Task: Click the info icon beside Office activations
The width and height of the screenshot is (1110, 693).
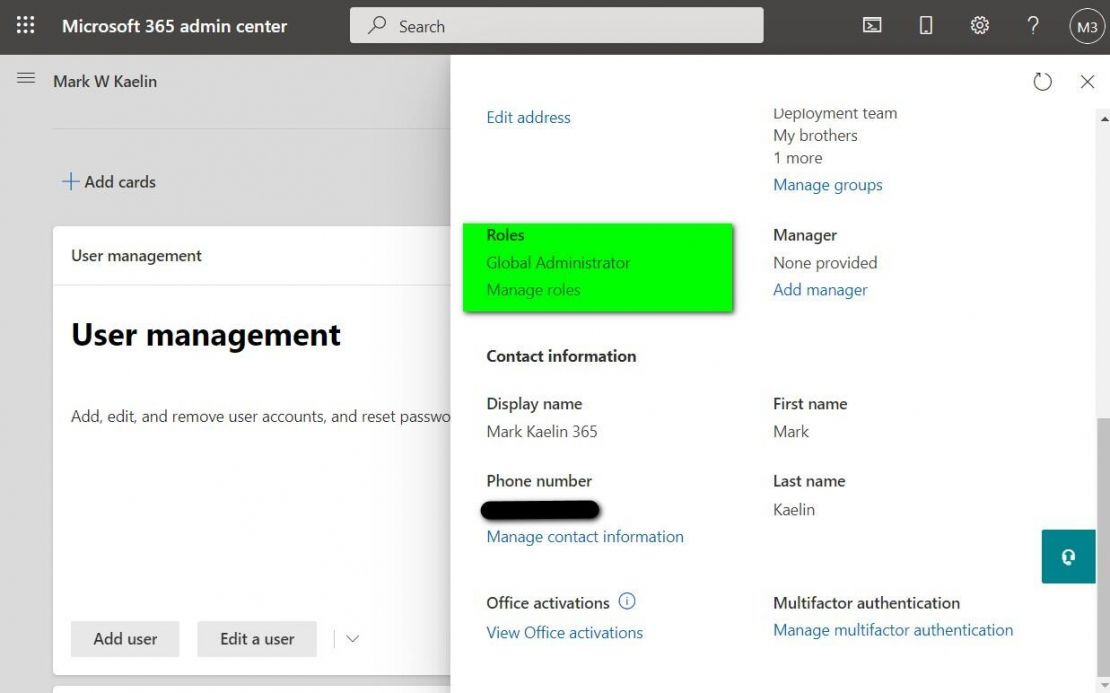Action: [627, 601]
